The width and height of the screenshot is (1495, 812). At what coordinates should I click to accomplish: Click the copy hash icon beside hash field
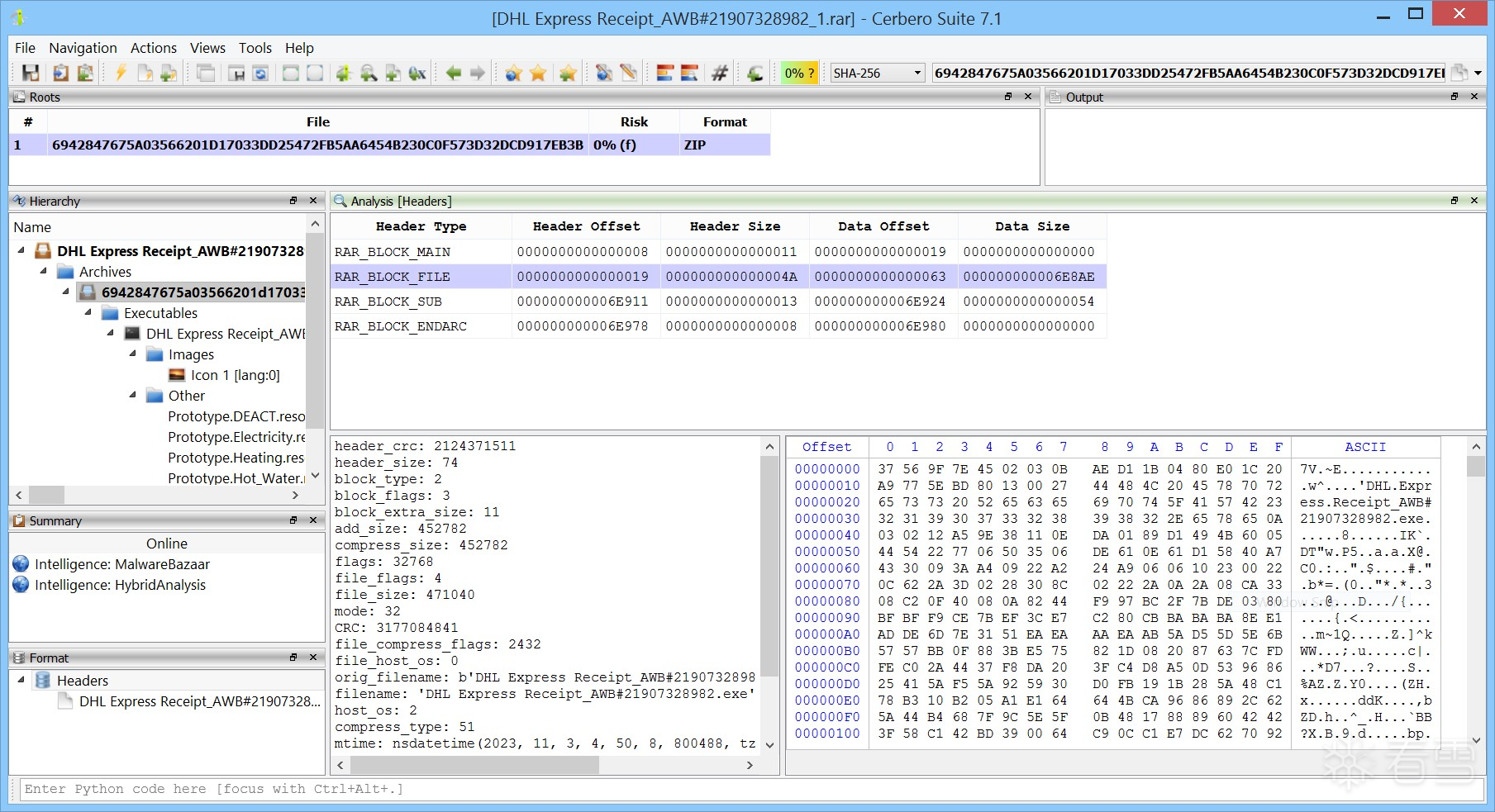[x=1459, y=74]
